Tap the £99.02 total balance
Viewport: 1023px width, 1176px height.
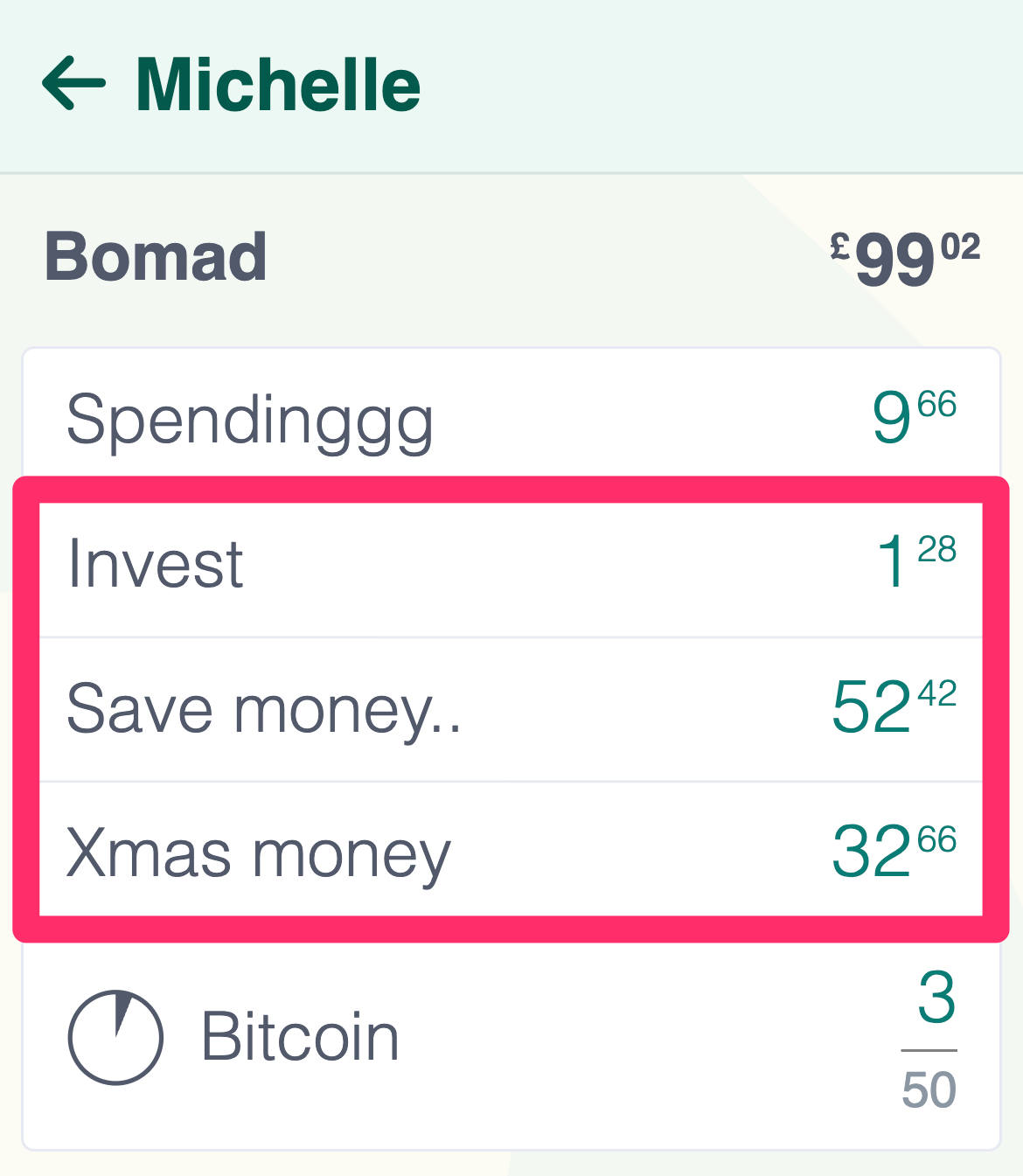tap(905, 258)
